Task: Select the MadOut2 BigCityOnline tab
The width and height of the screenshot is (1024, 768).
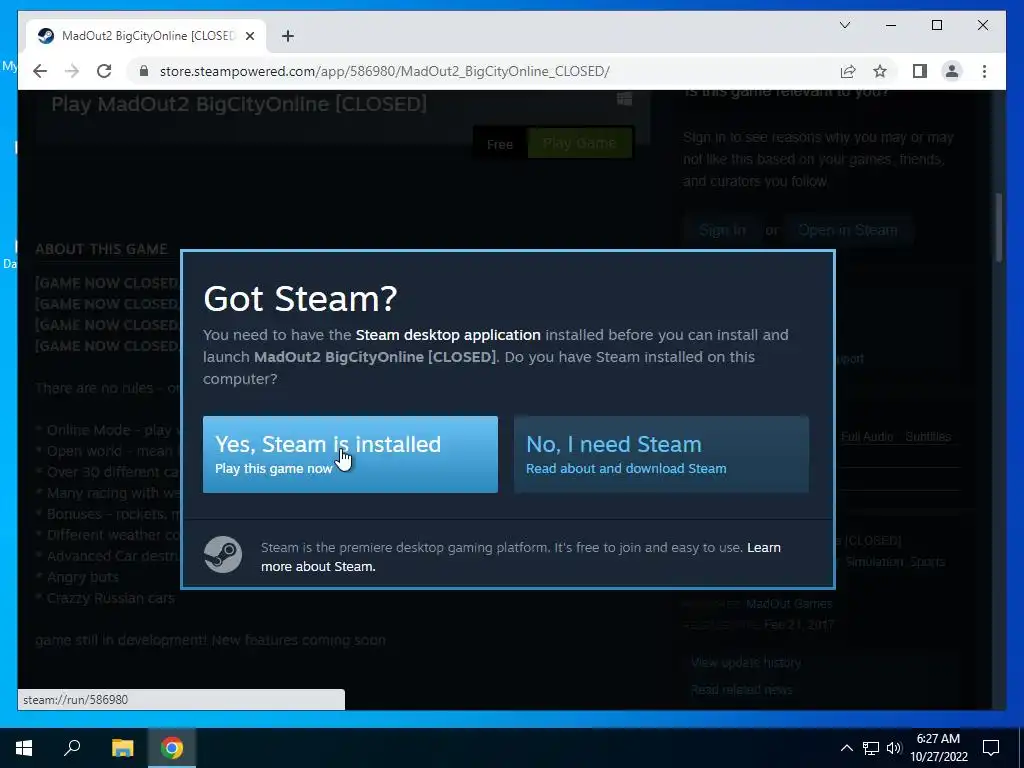Action: tap(146, 36)
